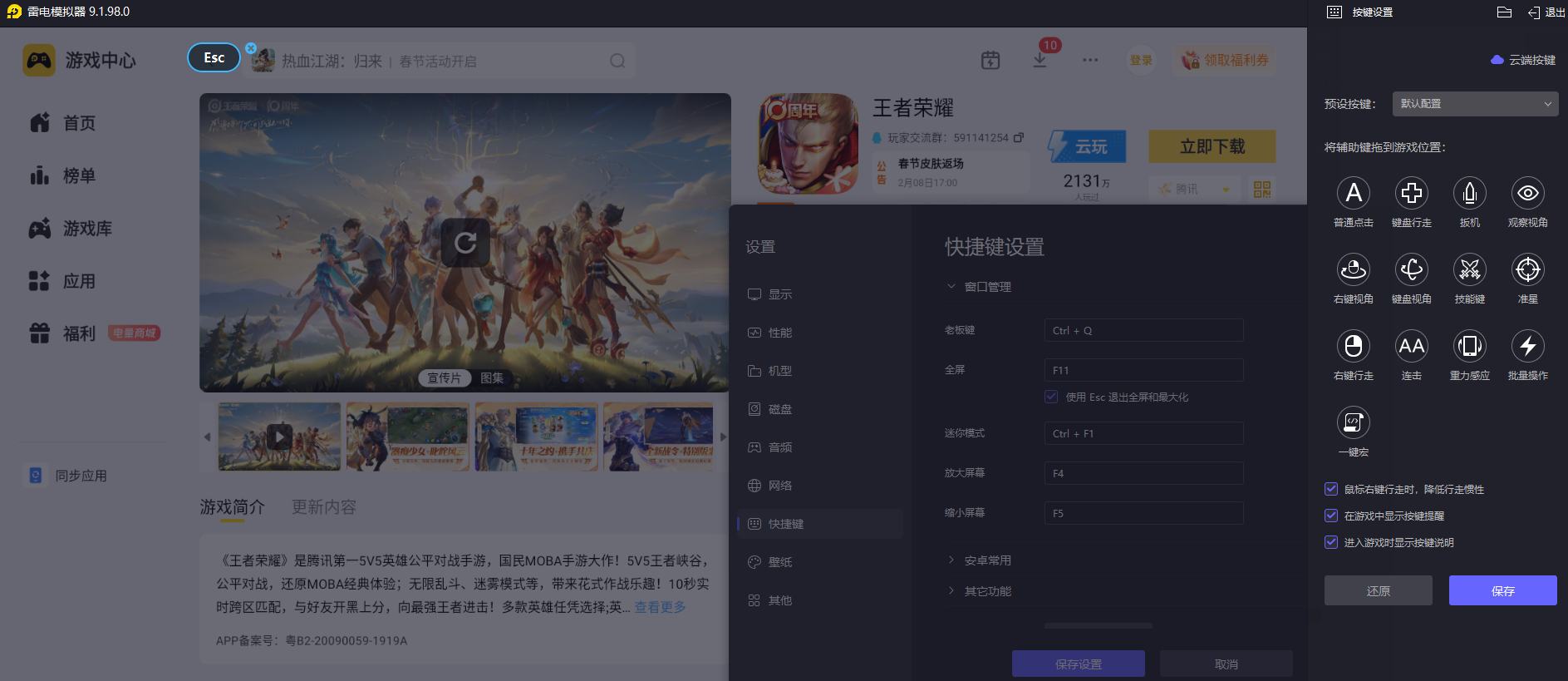Screen dimensions: 1568x681
Task: Click the 老板键 Ctrl + Q shortcut field
Action: (1143, 330)
